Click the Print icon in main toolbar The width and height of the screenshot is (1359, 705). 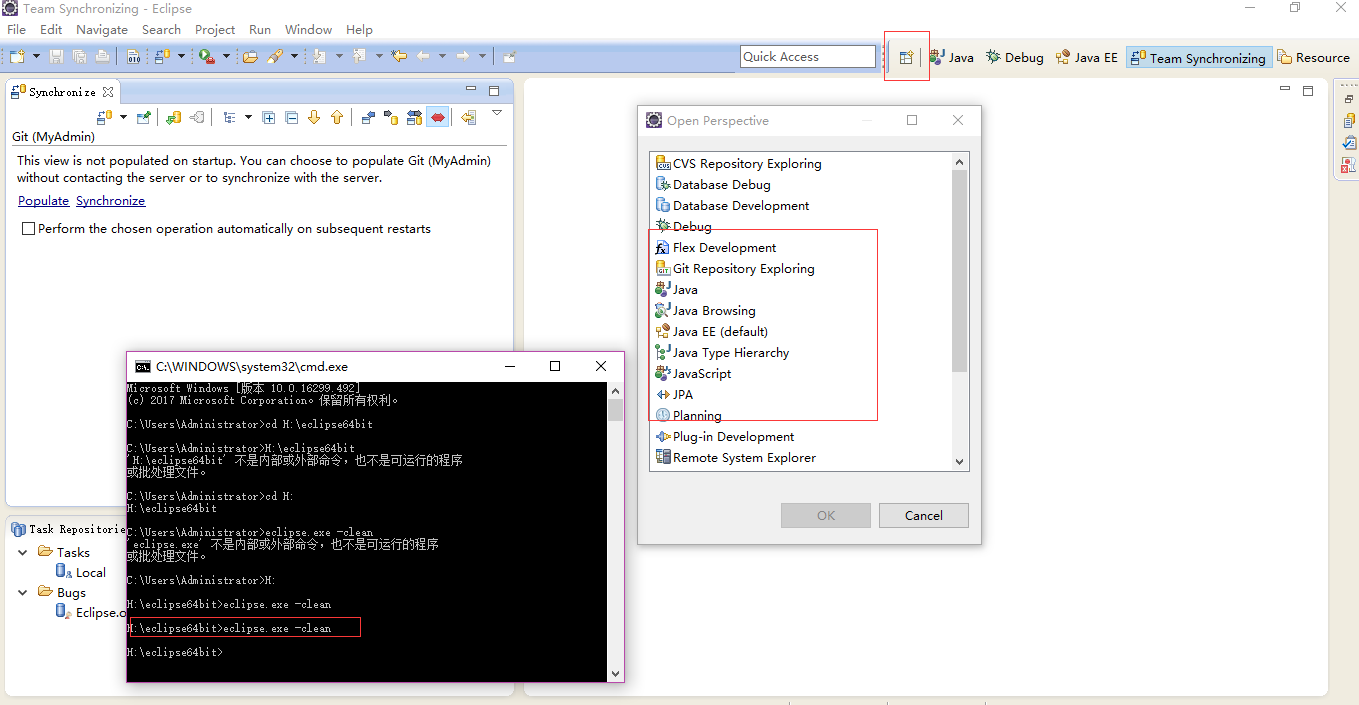[102, 57]
